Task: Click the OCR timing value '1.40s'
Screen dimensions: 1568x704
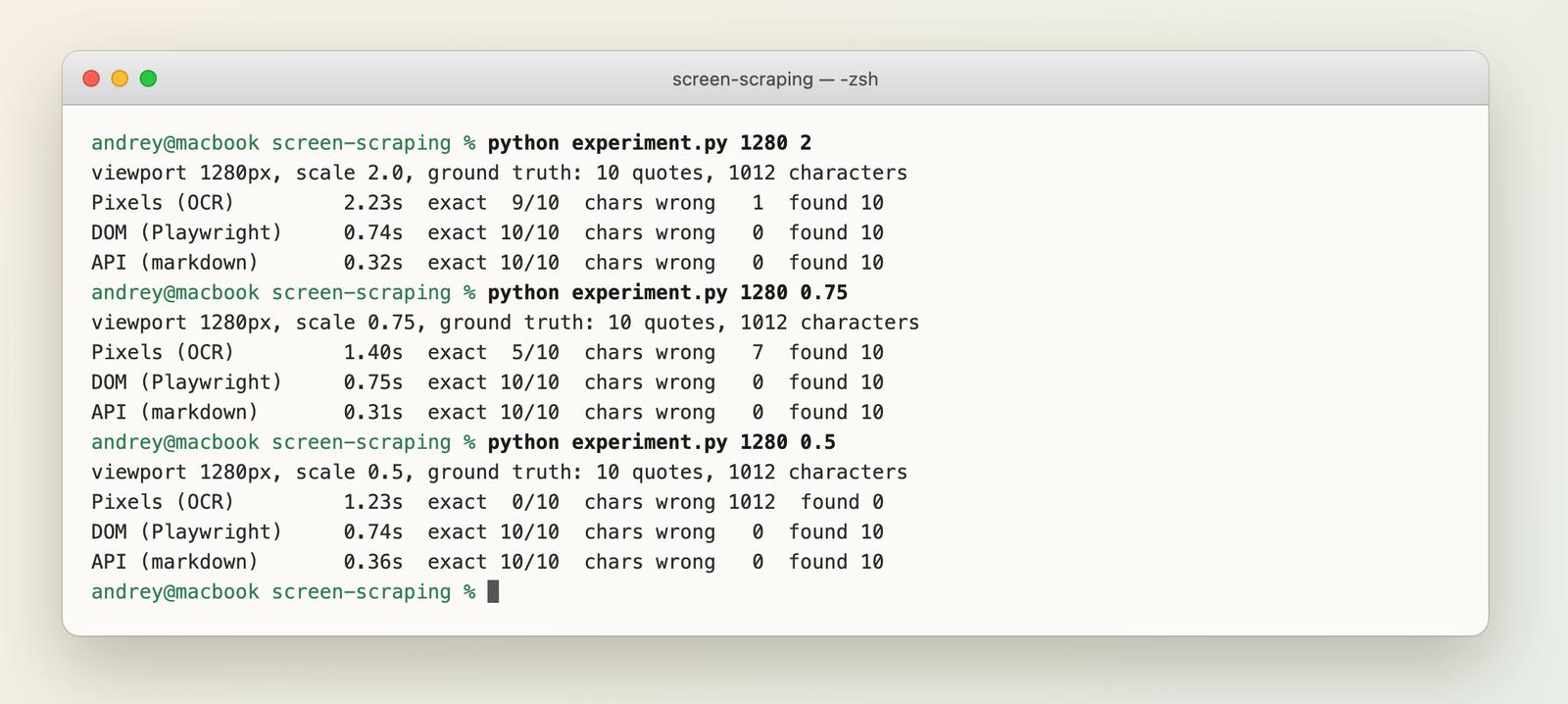Action: [x=372, y=353]
